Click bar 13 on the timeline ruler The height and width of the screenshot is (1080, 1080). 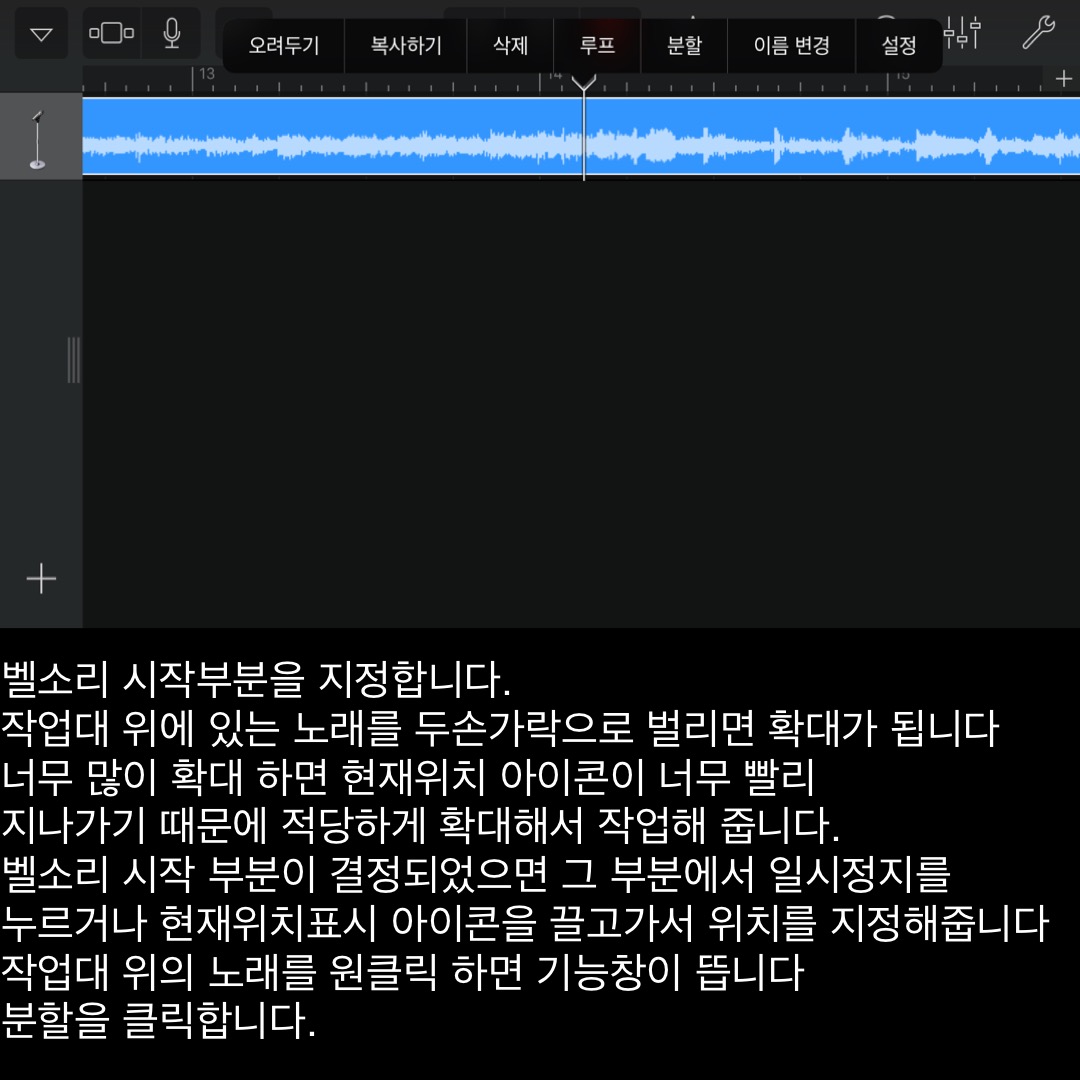point(205,76)
